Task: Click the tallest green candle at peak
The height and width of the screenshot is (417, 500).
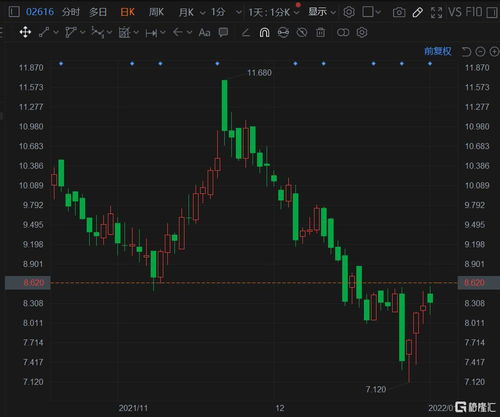Action: pos(225,105)
